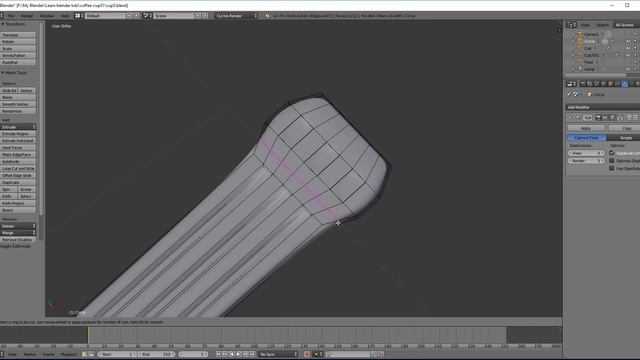Open the Merge dropdown

18,233
